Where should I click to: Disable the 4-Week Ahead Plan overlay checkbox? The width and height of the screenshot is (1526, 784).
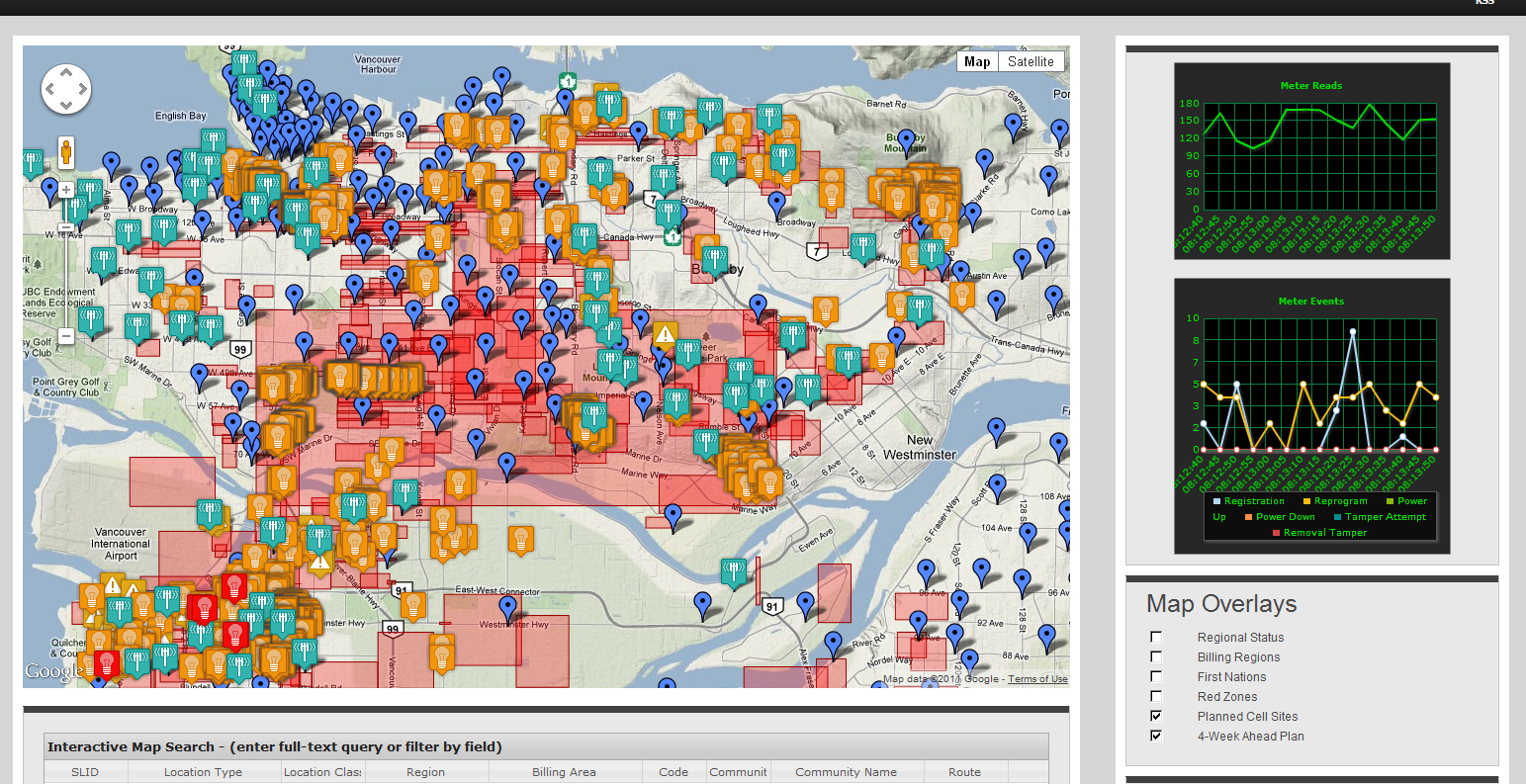point(1156,736)
